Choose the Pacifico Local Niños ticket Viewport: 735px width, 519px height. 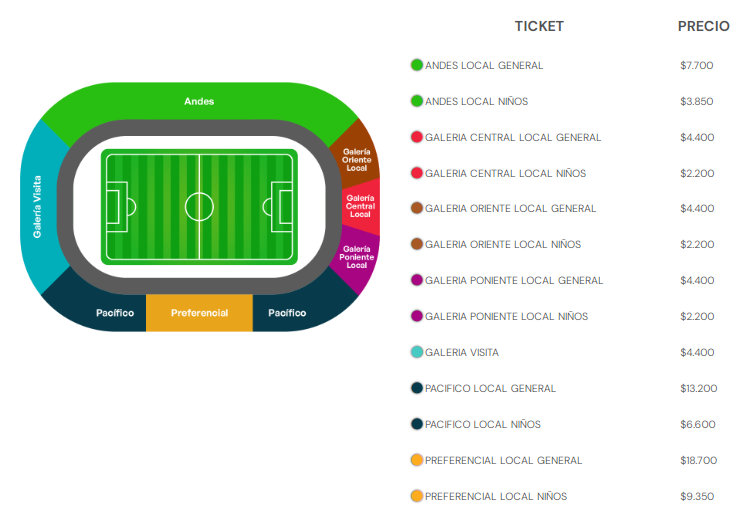(x=483, y=424)
